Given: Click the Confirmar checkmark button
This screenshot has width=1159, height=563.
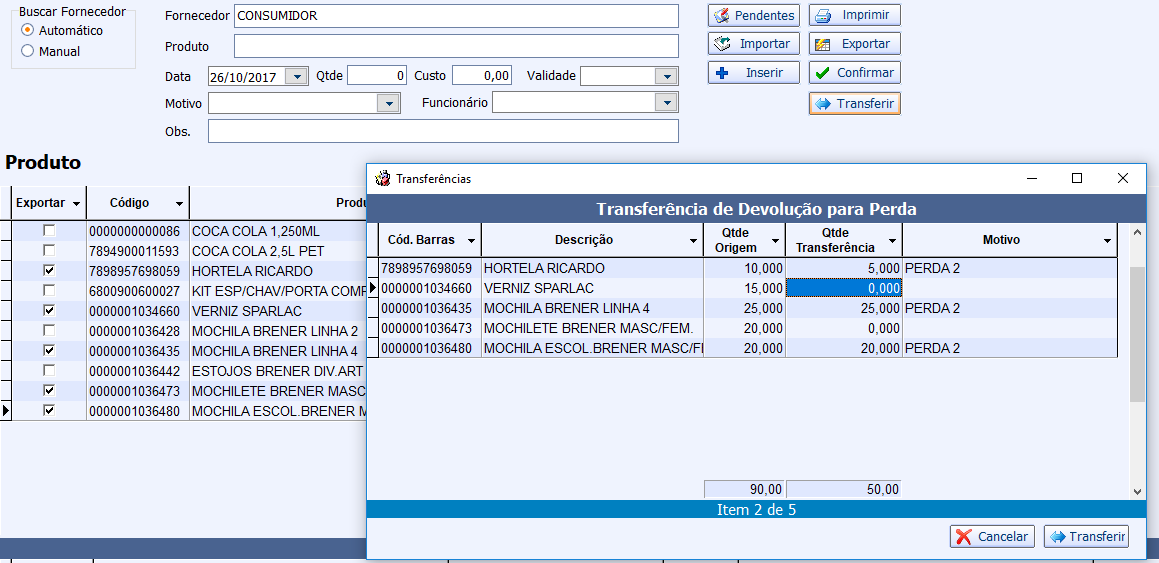Looking at the screenshot, I should (x=854, y=73).
